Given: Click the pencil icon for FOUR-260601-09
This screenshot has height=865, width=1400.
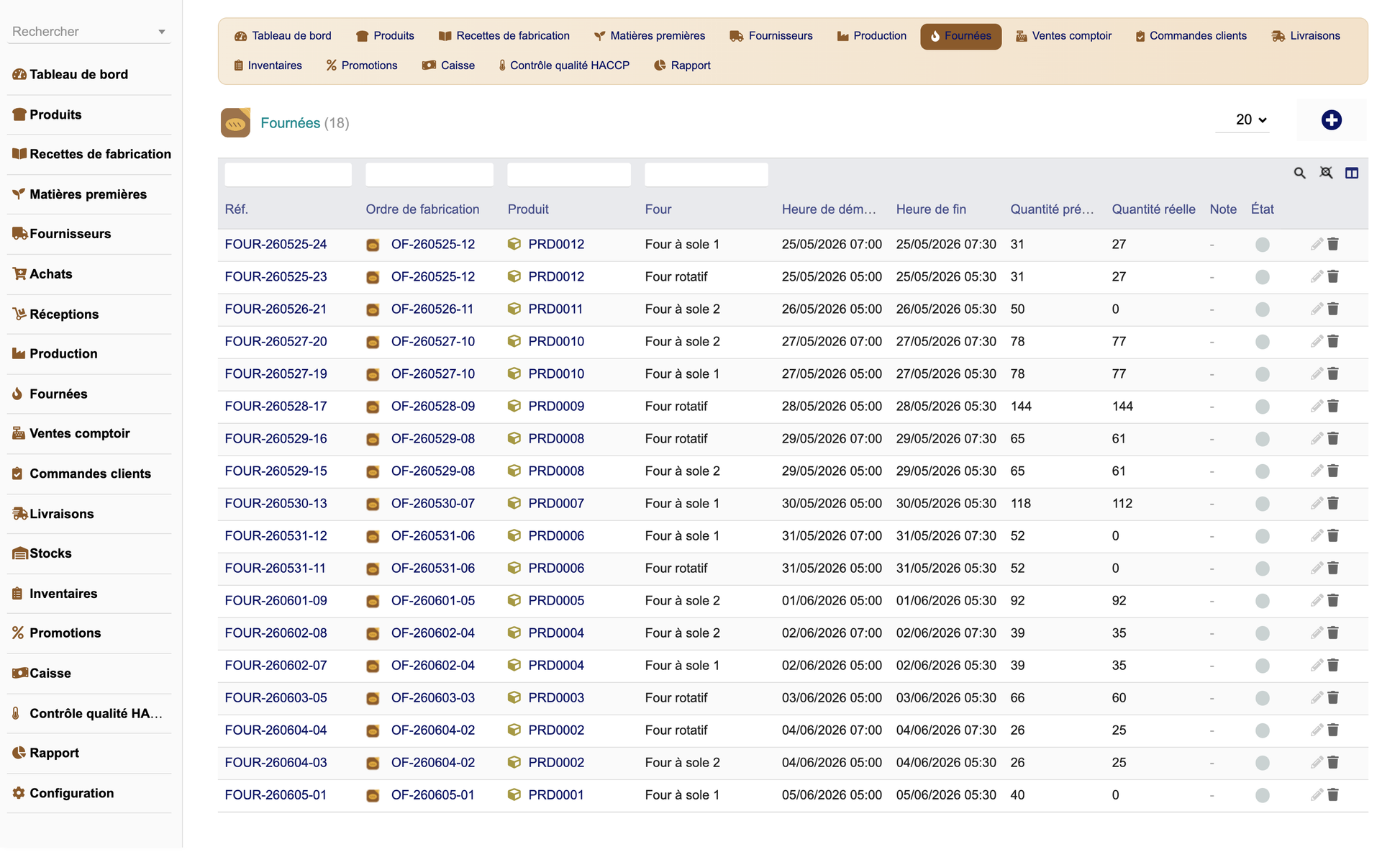Looking at the screenshot, I should pos(1317,600).
